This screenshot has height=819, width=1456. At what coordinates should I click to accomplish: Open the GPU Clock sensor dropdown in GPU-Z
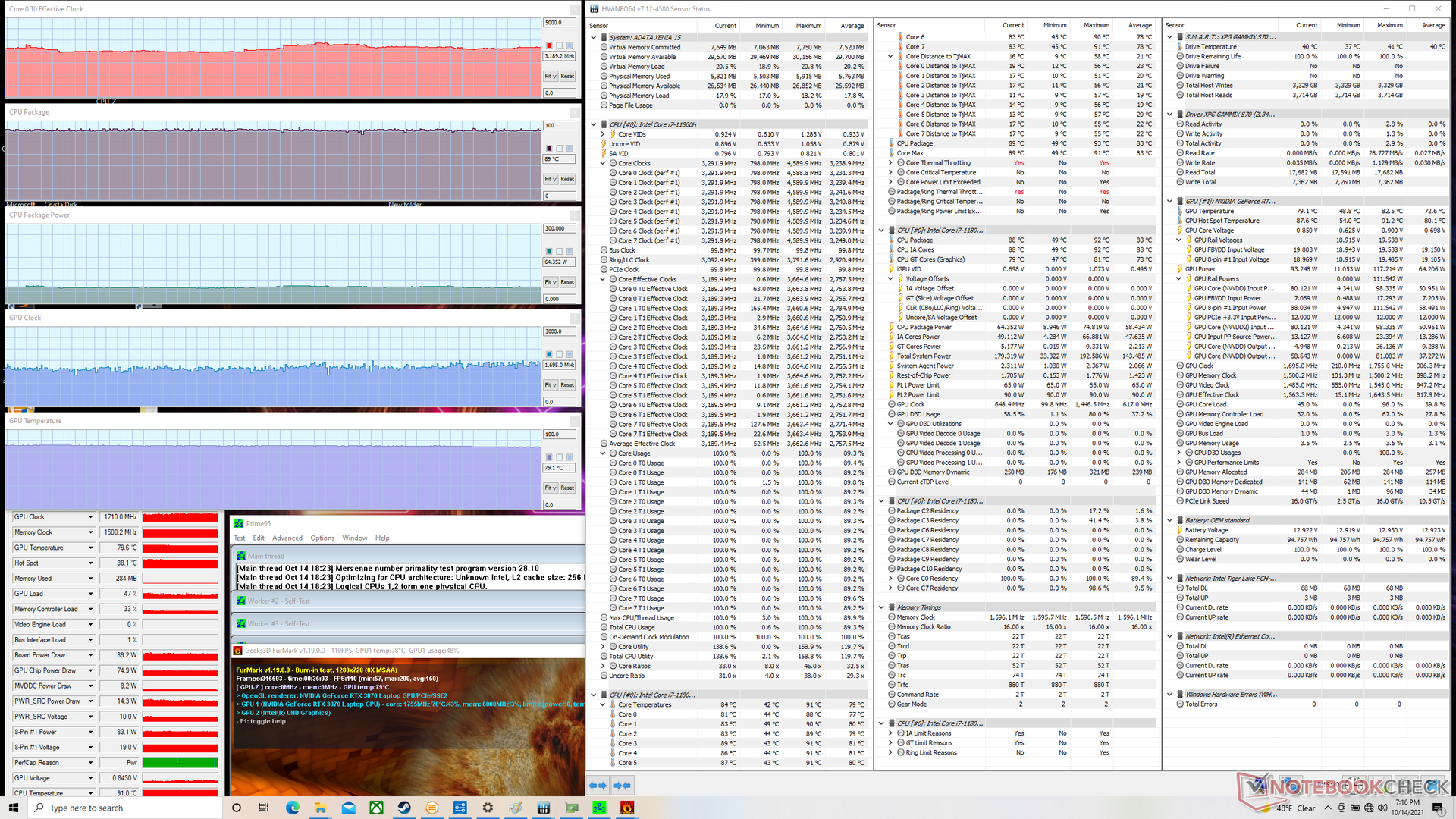click(x=90, y=517)
